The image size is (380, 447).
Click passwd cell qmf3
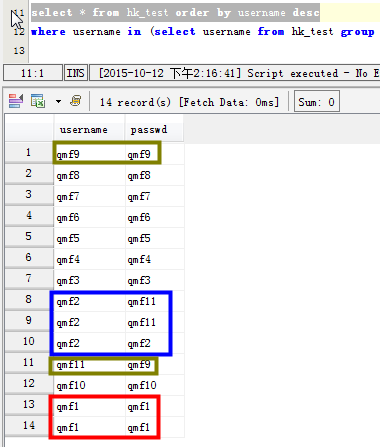[x=155, y=280]
